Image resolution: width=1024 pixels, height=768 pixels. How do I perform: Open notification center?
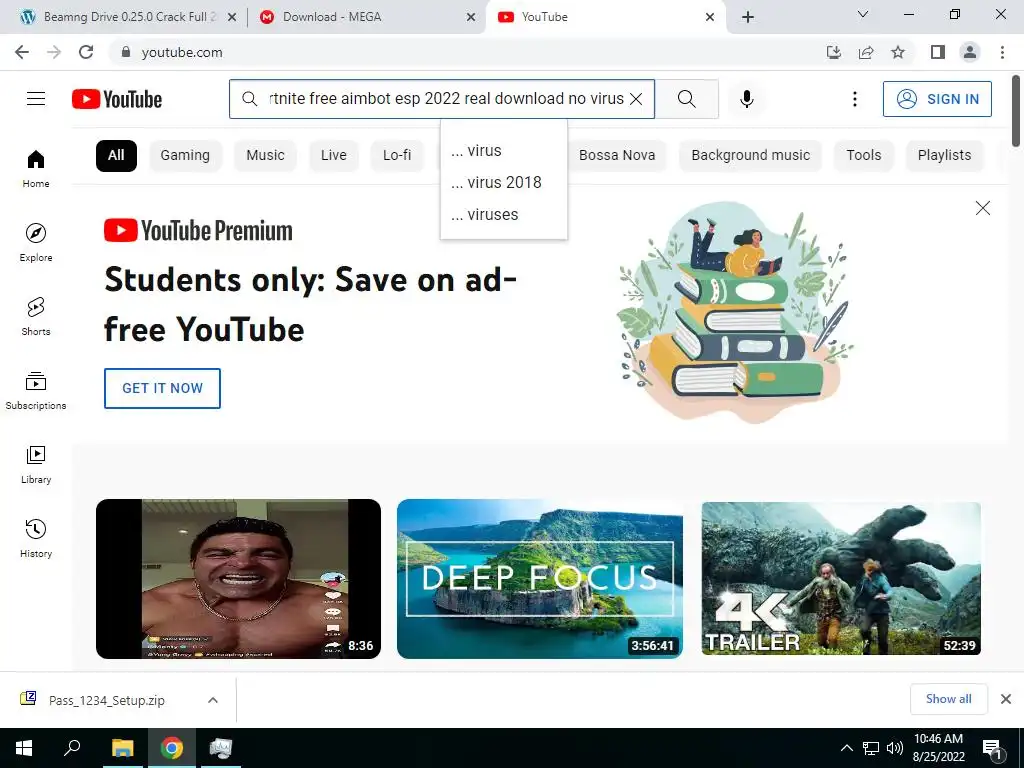993,749
